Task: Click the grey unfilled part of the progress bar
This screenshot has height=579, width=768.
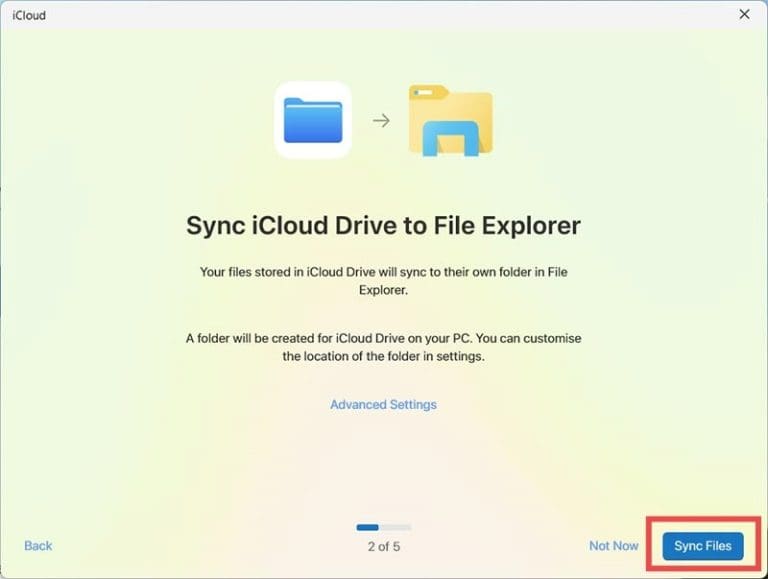Action: pos(396,527)
